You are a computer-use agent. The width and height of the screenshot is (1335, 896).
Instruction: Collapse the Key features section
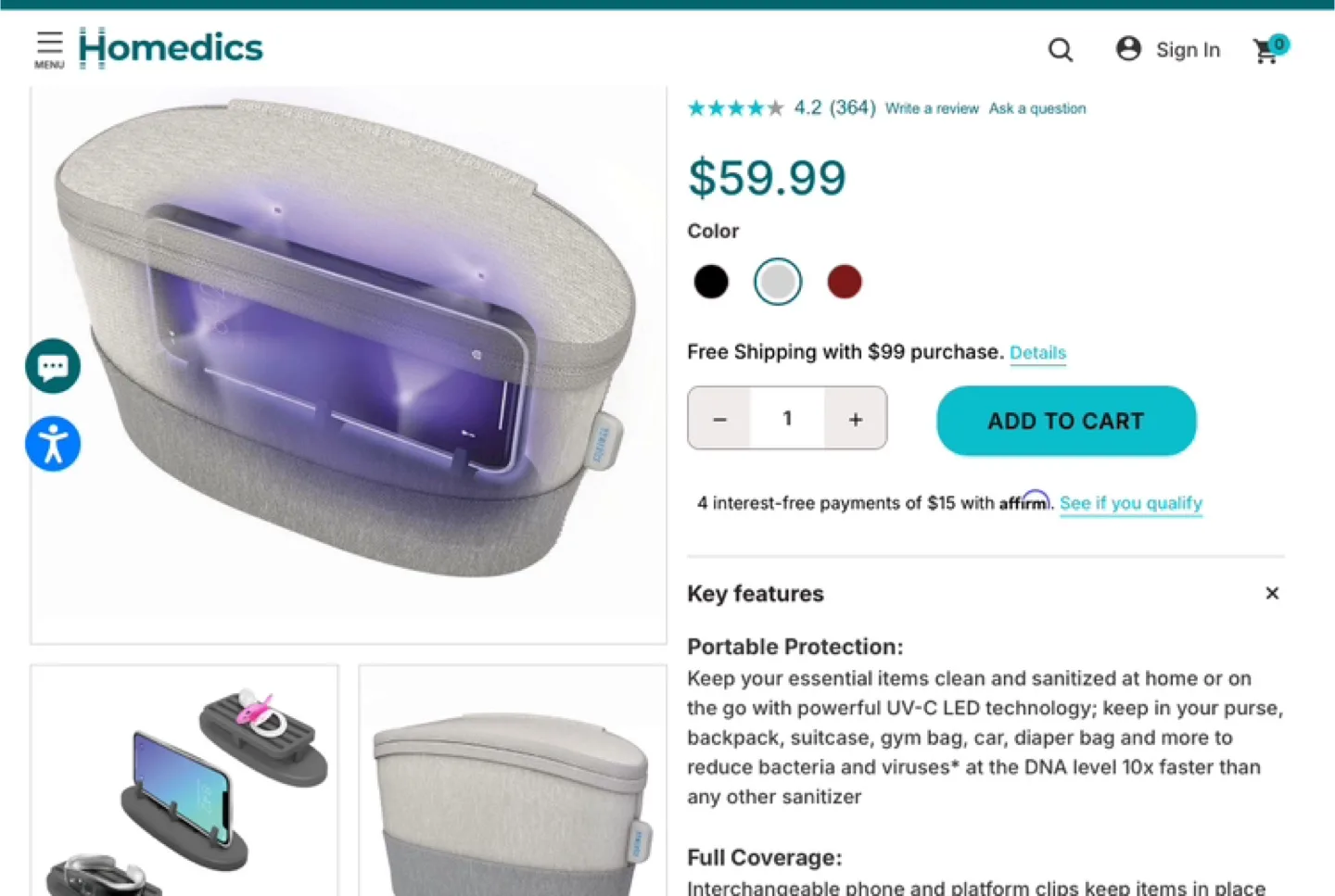pos(1272,593)
